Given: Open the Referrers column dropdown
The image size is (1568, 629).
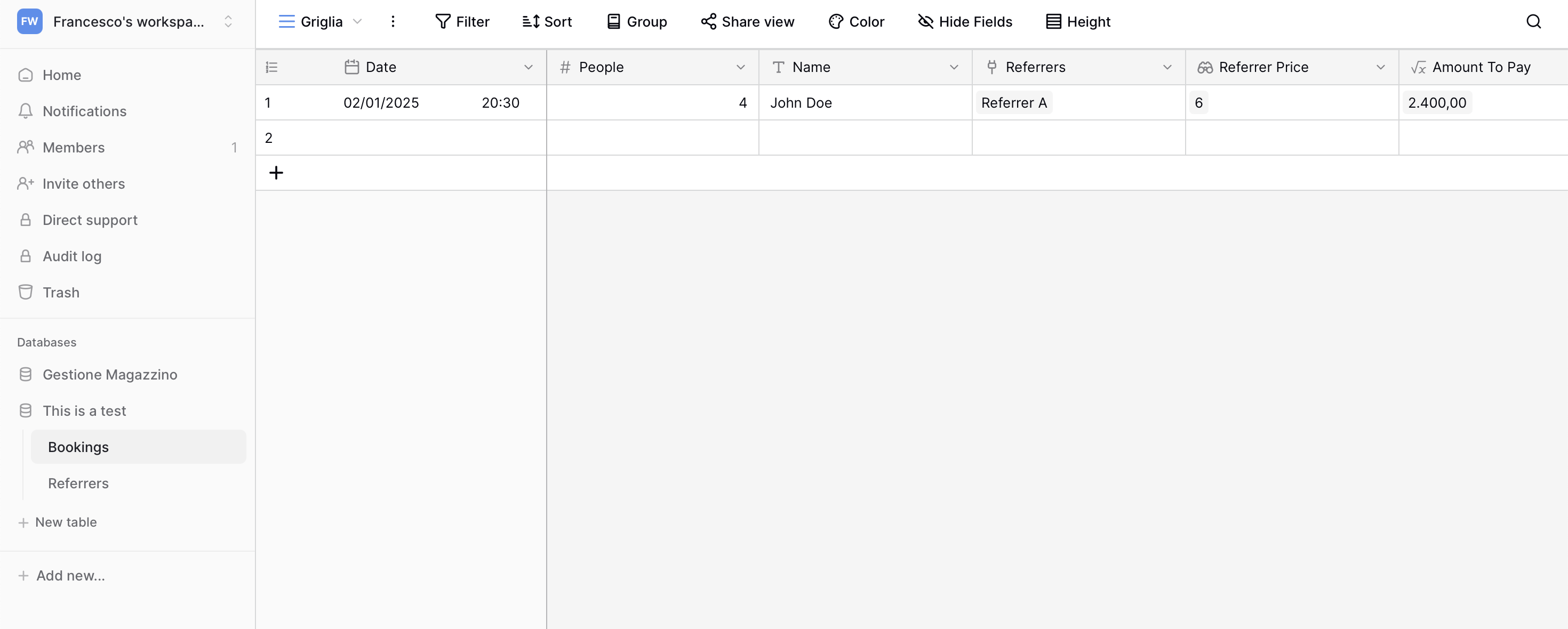Looking at the screenshot, I should pos(1167,67).
